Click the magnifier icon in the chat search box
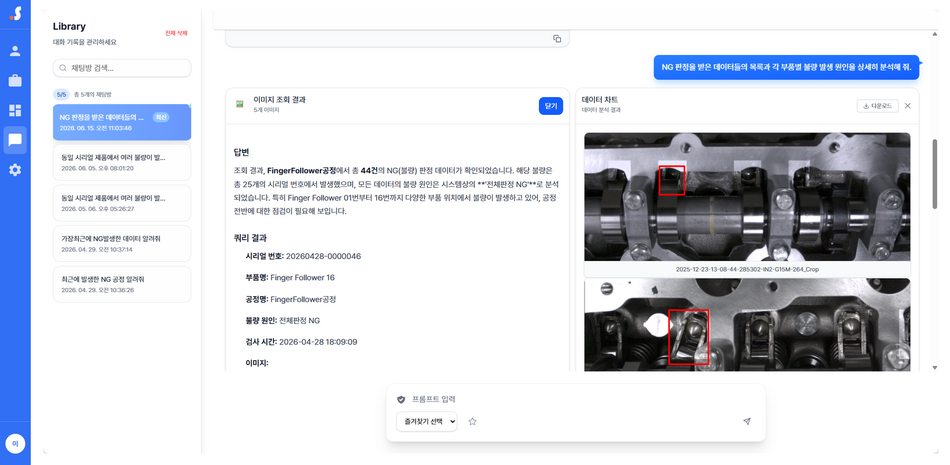The image size is (950, 465). [x=63, y=69]
